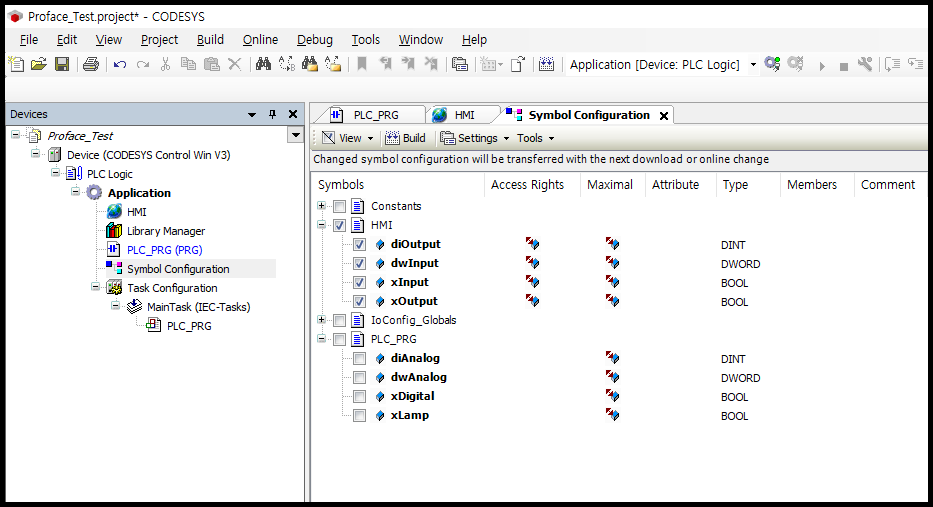
Task: Pin the Devices panel
Action: tap(273, 114)
